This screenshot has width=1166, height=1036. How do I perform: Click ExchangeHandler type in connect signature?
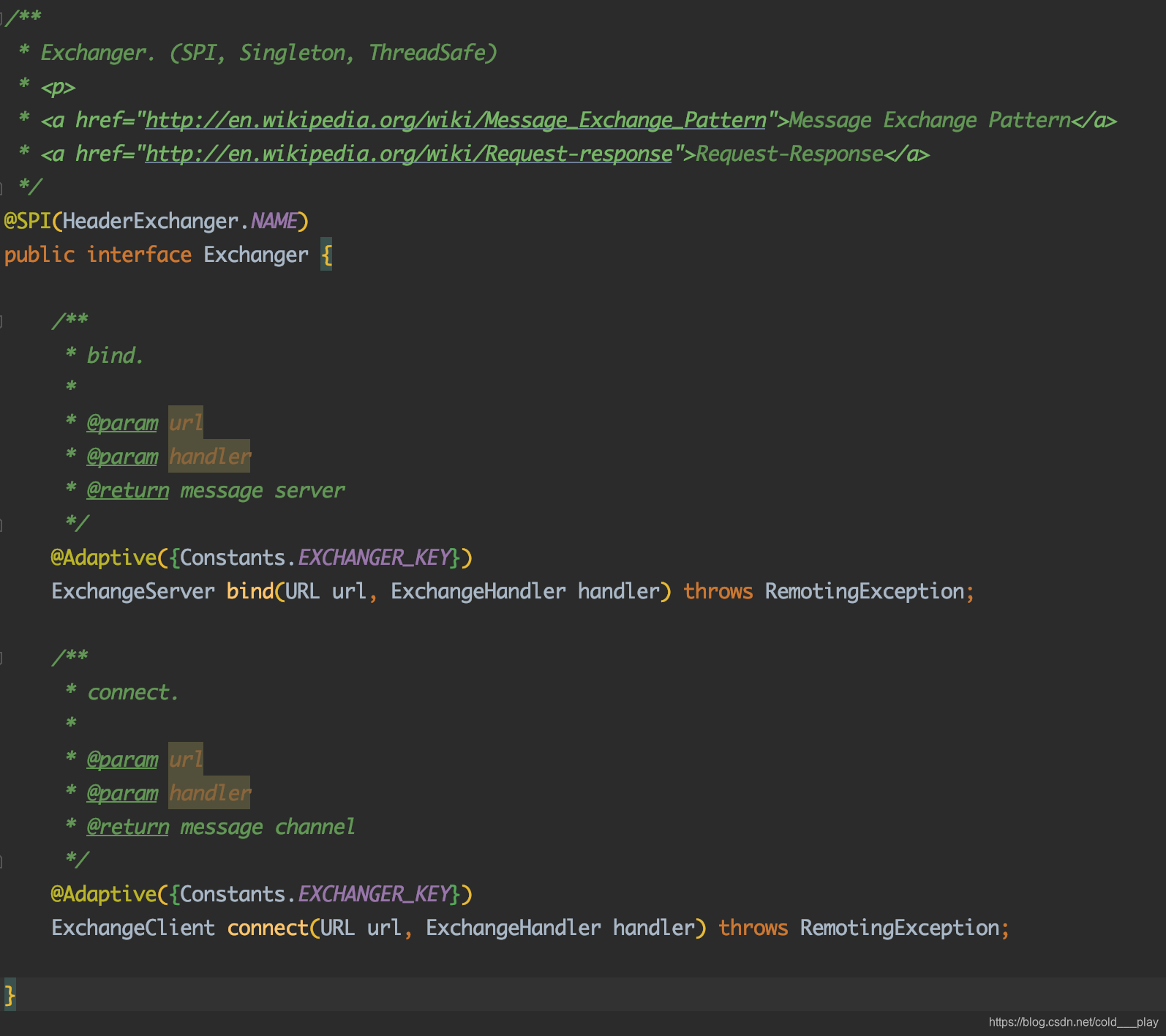click(514, 928)
